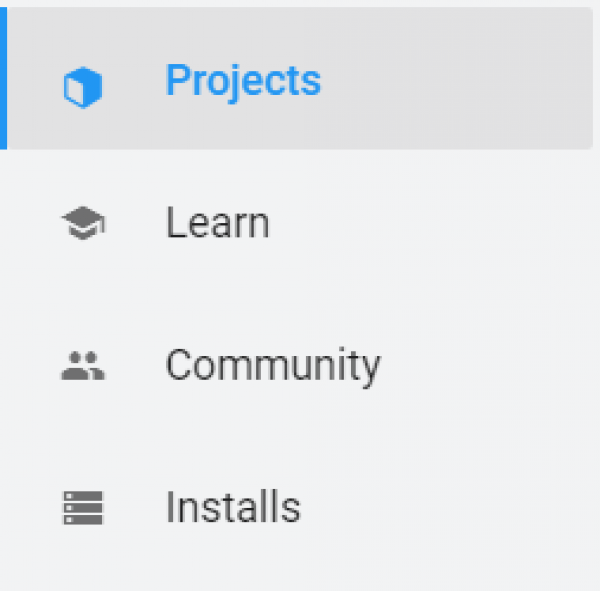Screen dimensions: 600x591
Task: Click the blue cube Projects icon
Action: [x=83, y=90]
